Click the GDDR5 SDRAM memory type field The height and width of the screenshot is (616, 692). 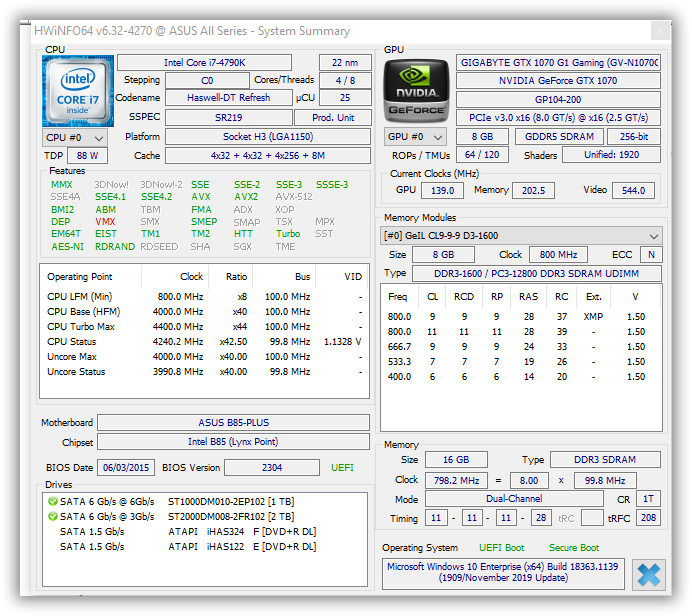559,137
